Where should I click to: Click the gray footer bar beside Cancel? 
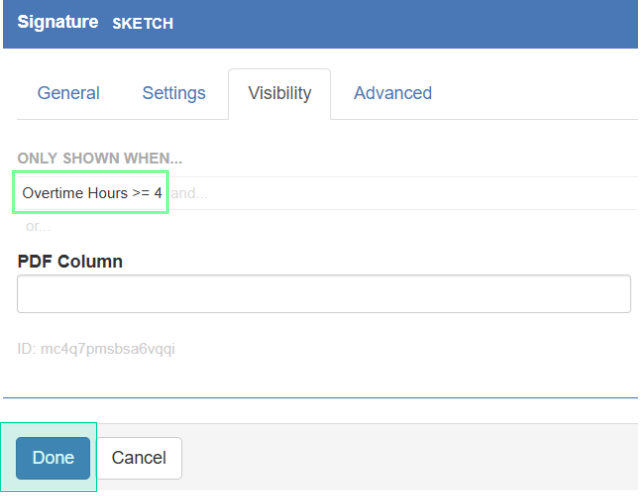point(410,457)
